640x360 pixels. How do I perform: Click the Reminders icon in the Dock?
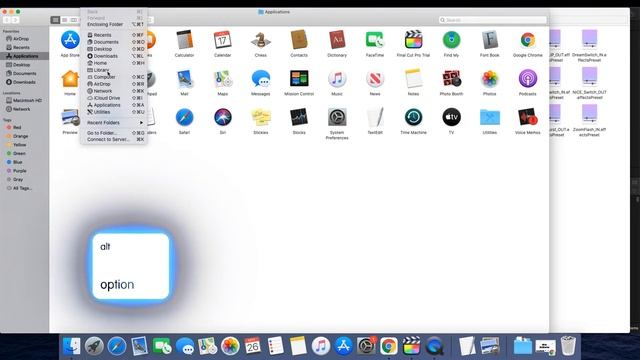[276, 346]
